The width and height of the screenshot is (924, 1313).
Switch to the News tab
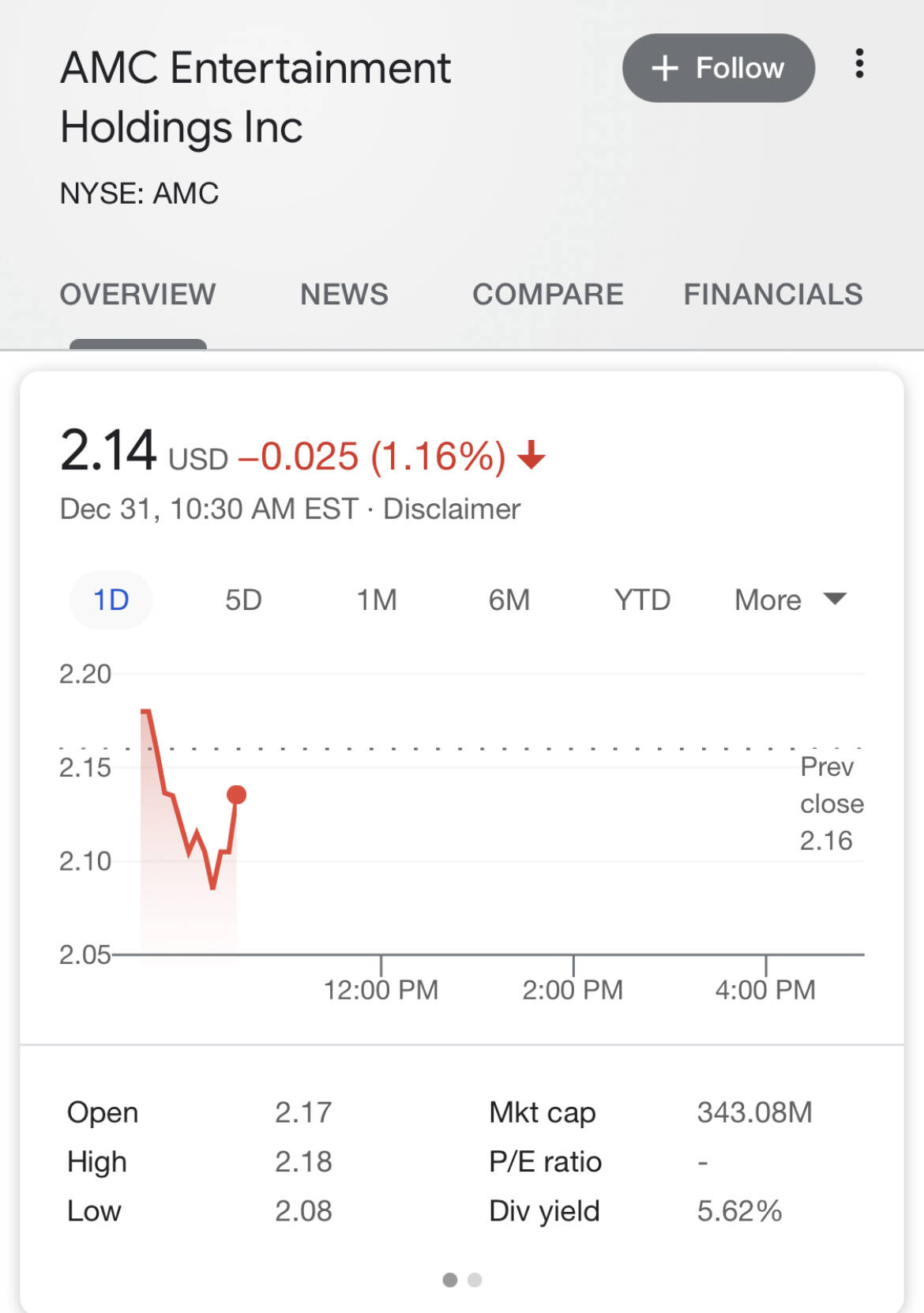pyautogui.click(x=344, y=295)
